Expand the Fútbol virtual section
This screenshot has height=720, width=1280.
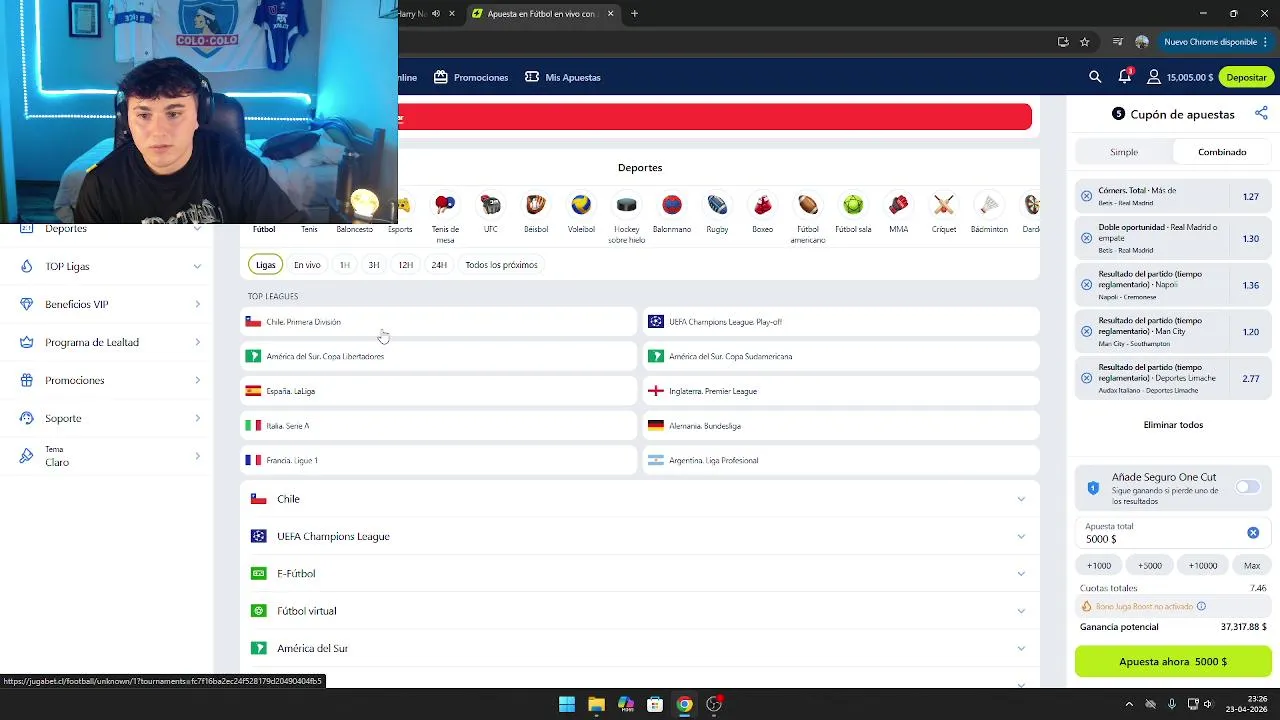(x=640, y=611)
